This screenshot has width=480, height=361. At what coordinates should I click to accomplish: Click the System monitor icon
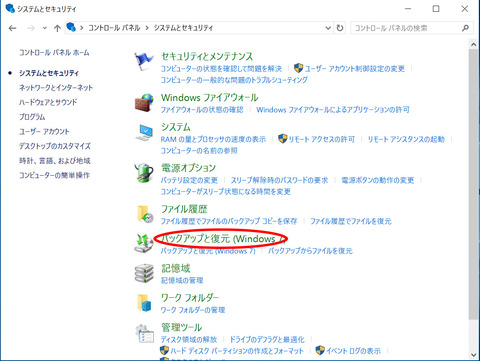pos(144,132)
